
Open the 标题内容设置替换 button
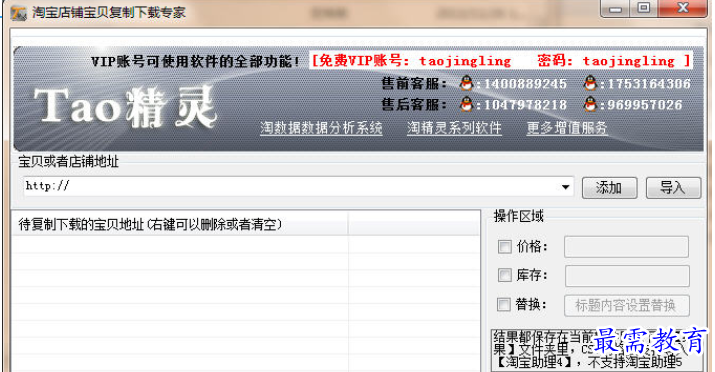coord(627,305)
